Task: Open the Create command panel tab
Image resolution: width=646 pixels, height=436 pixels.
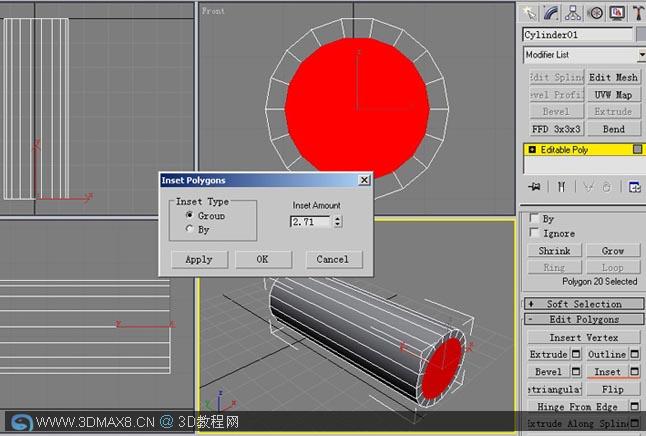Action: pos(529,13)
